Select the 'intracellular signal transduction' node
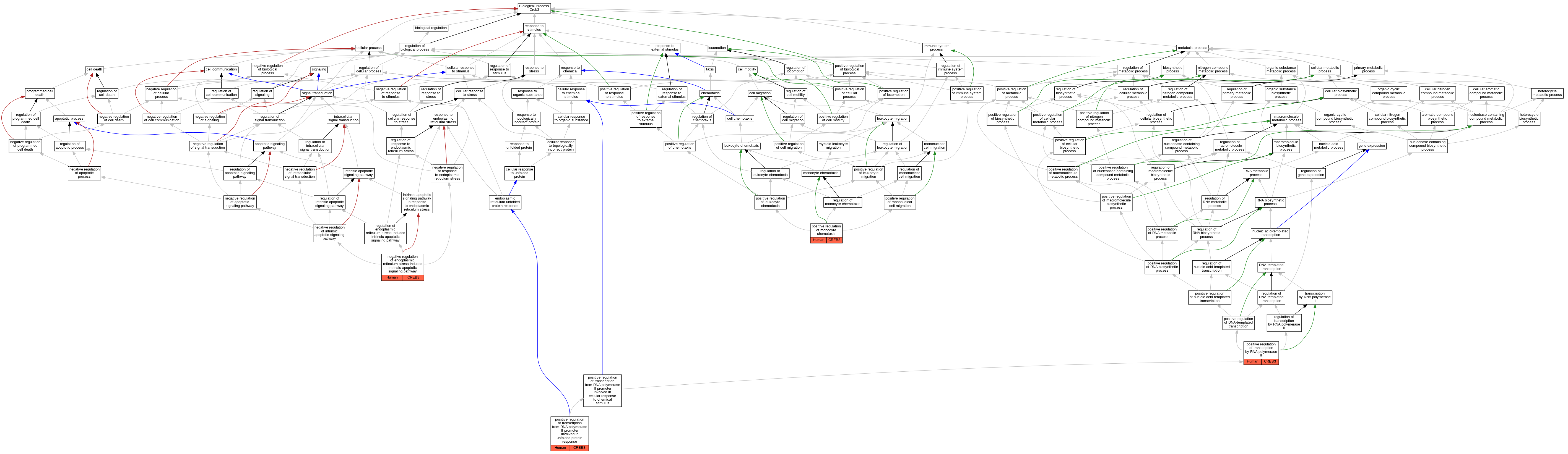This screenshot has width=1568, height=454. coord(343,119)
